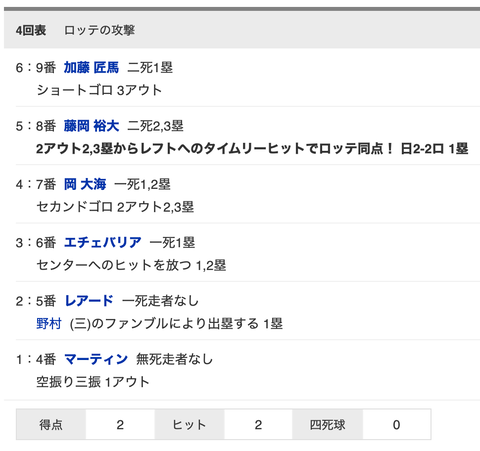This screenshot has height=451, width=480.
Task: Open player link マーティン
Action: coord(96,359)
